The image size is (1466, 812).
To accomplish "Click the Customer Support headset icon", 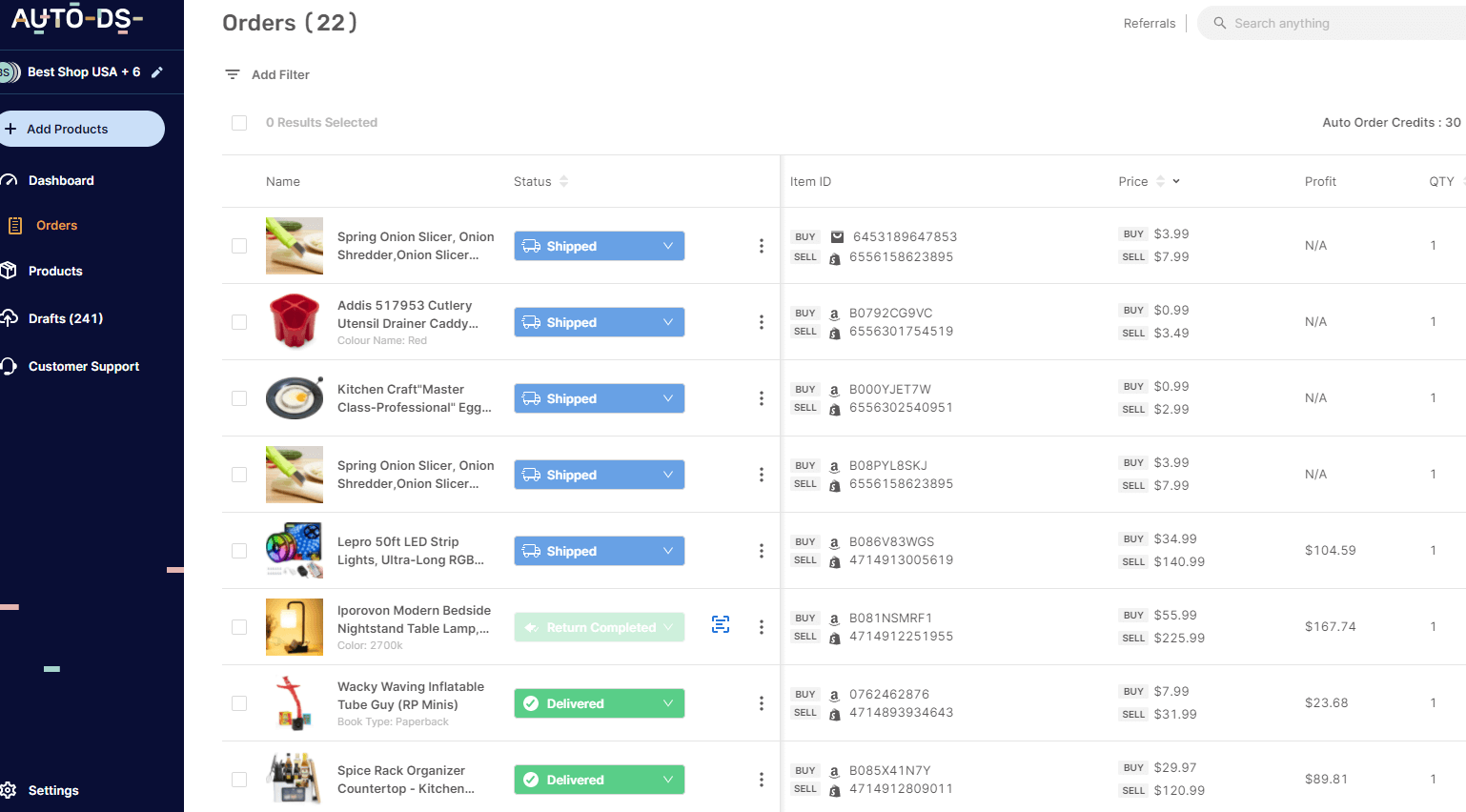I will click(x=10, y=366).
